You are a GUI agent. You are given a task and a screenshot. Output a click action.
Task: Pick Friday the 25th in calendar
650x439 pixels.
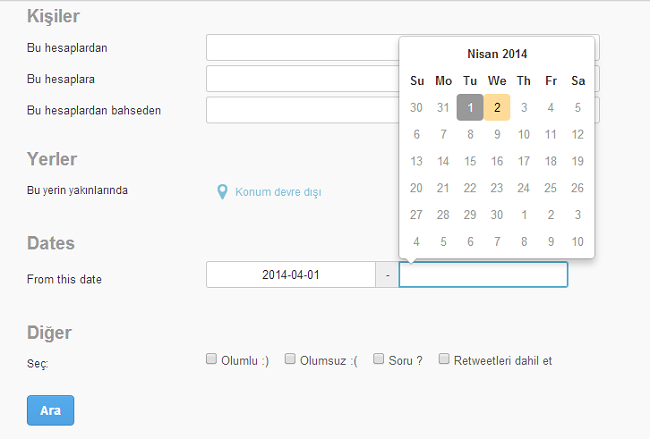[551, 188]
